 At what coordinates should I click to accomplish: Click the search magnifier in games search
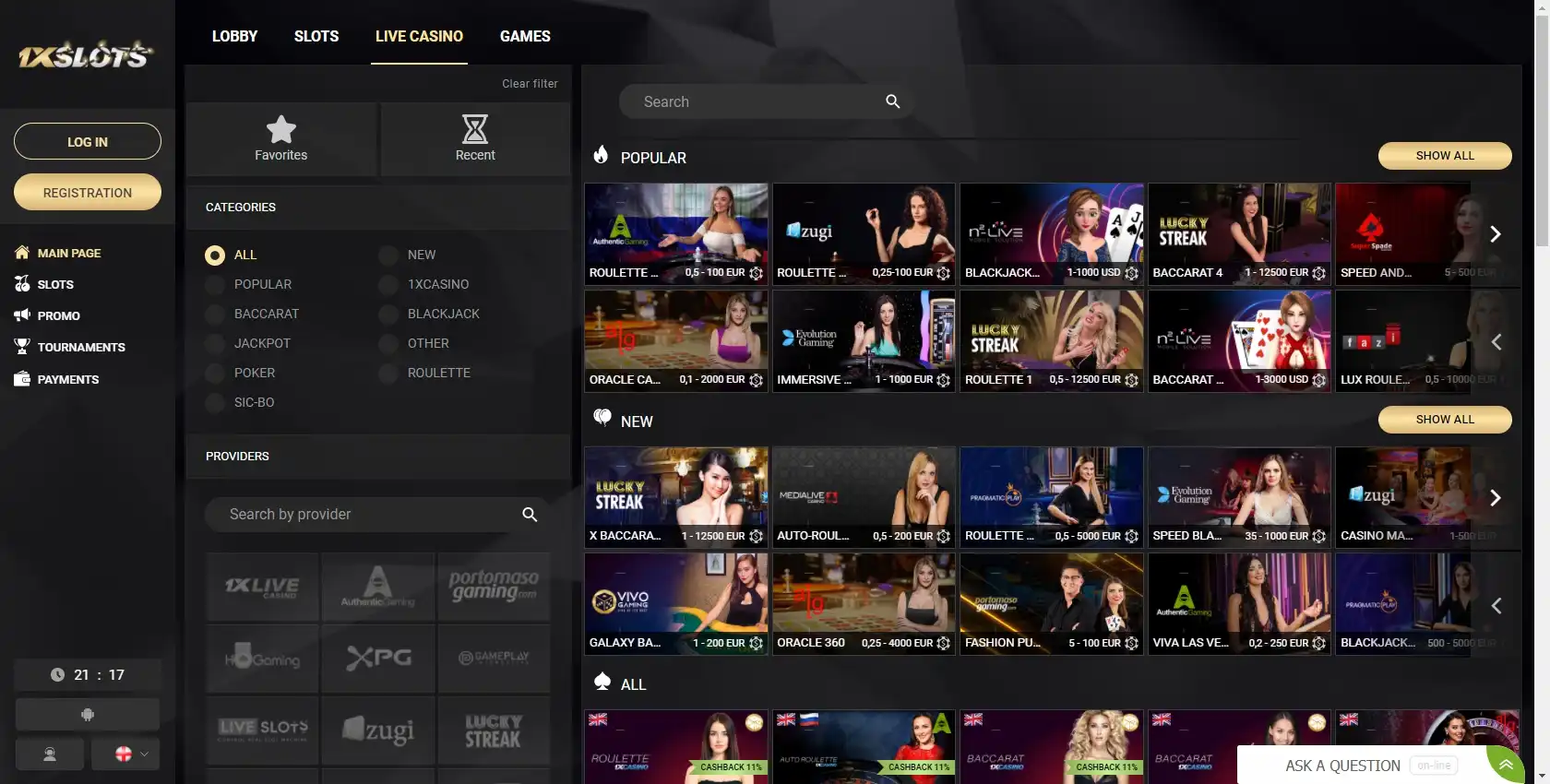click(x=892, y=101)
